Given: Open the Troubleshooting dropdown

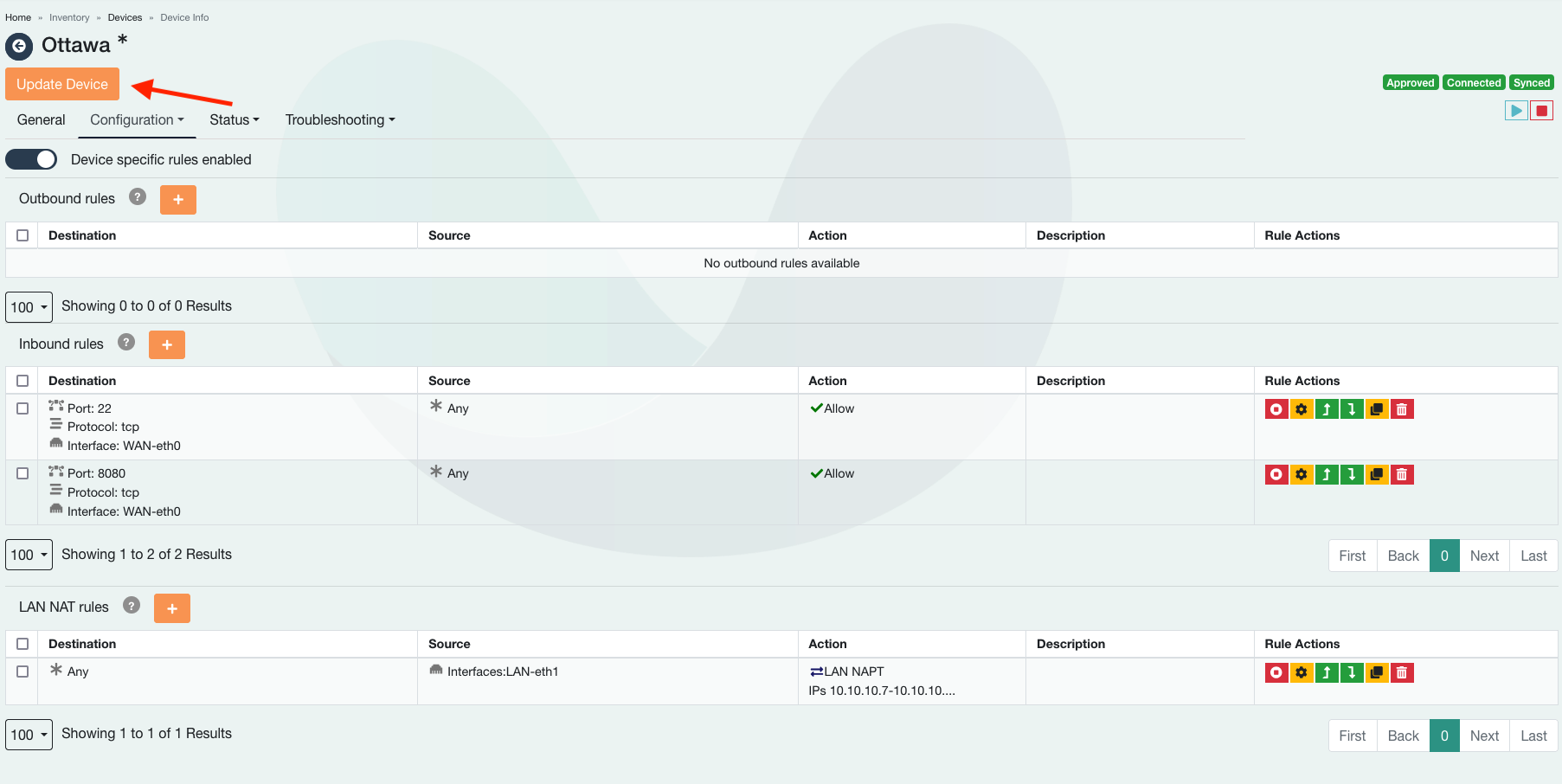Looking at the screenshot, I should [340, 120].
